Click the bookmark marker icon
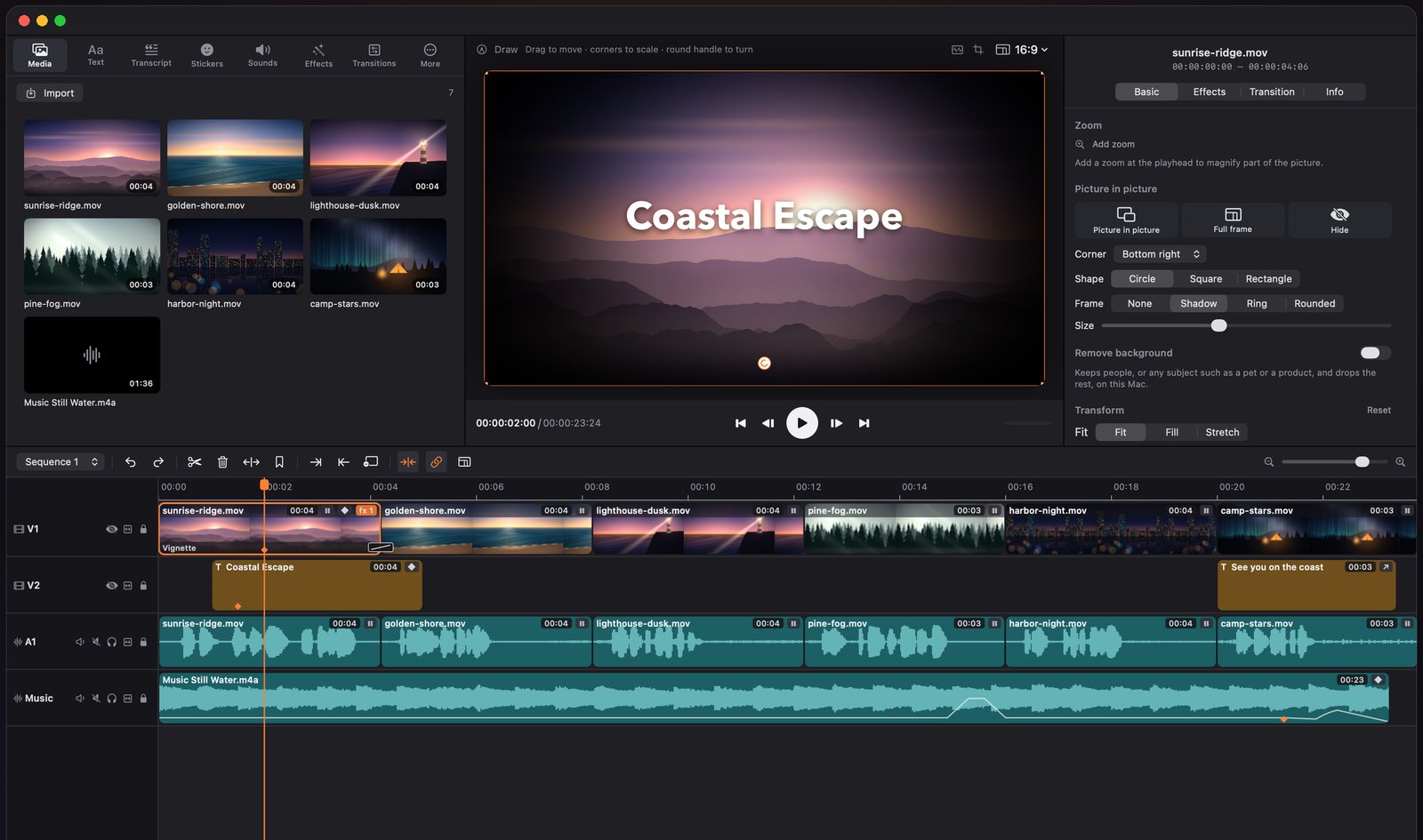This screenshot has width=1423, height=840. 279,462
